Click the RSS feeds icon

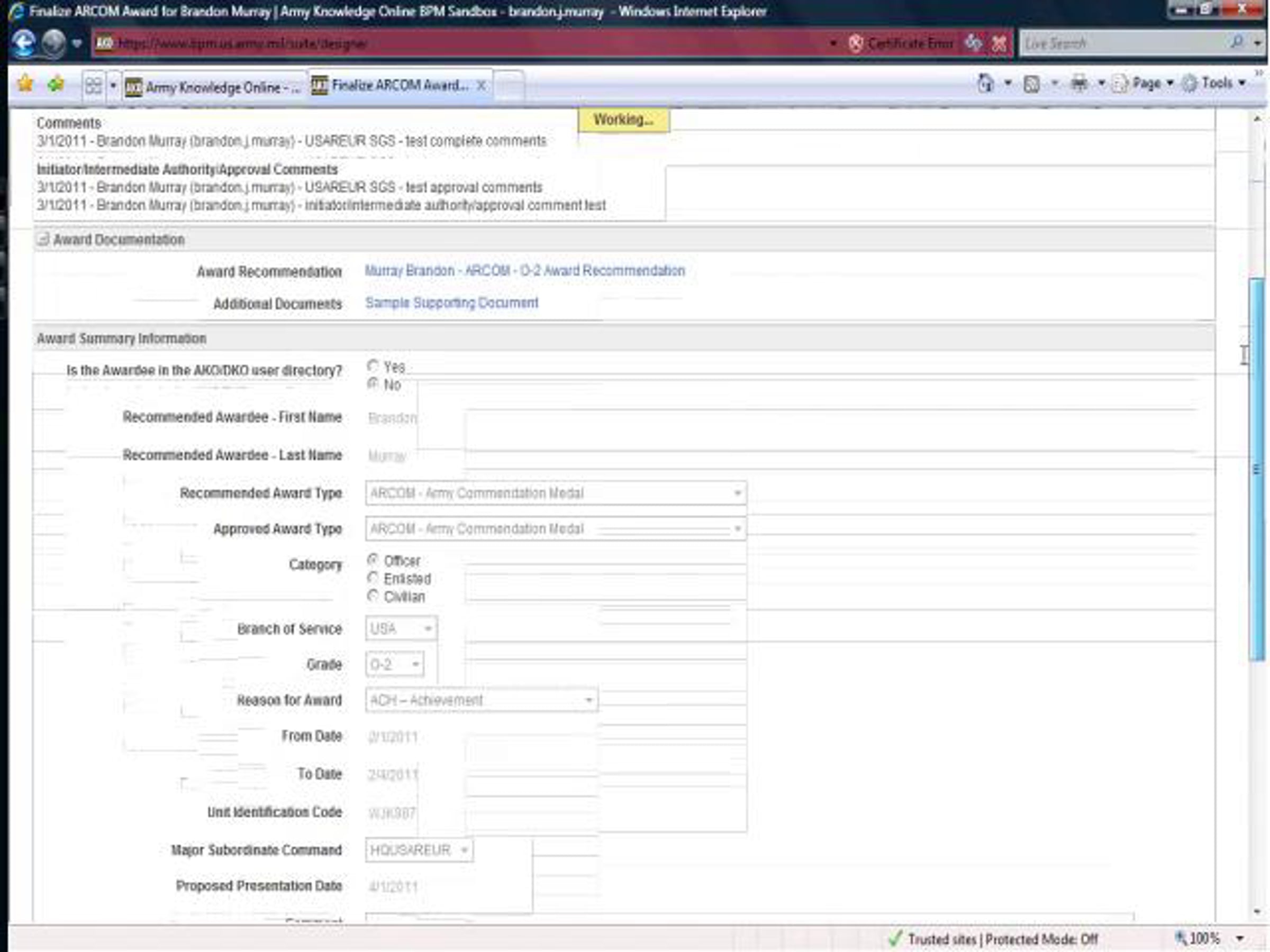[1032, 84]
